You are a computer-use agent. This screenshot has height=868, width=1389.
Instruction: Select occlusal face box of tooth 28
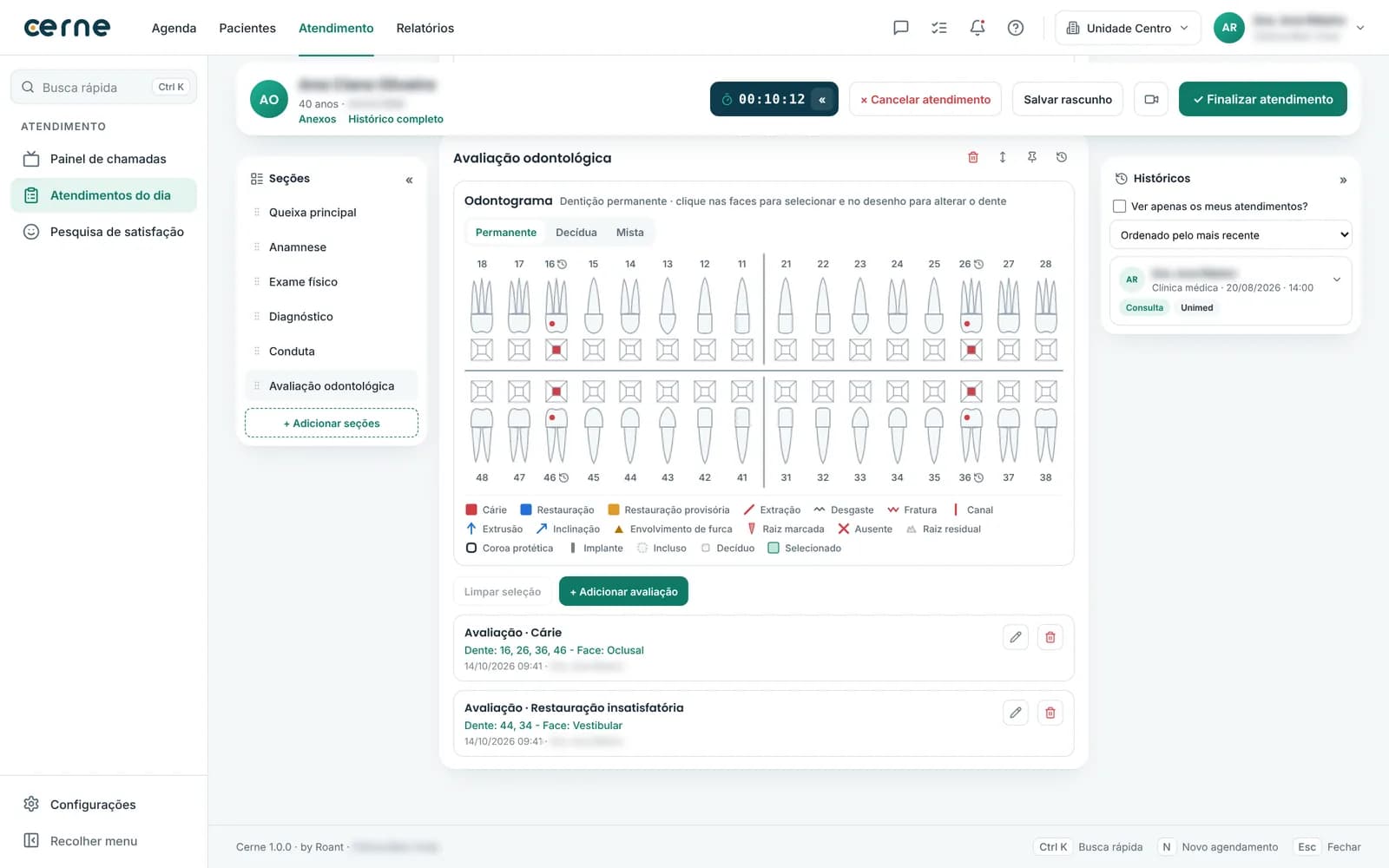[x=1046, y=350]
